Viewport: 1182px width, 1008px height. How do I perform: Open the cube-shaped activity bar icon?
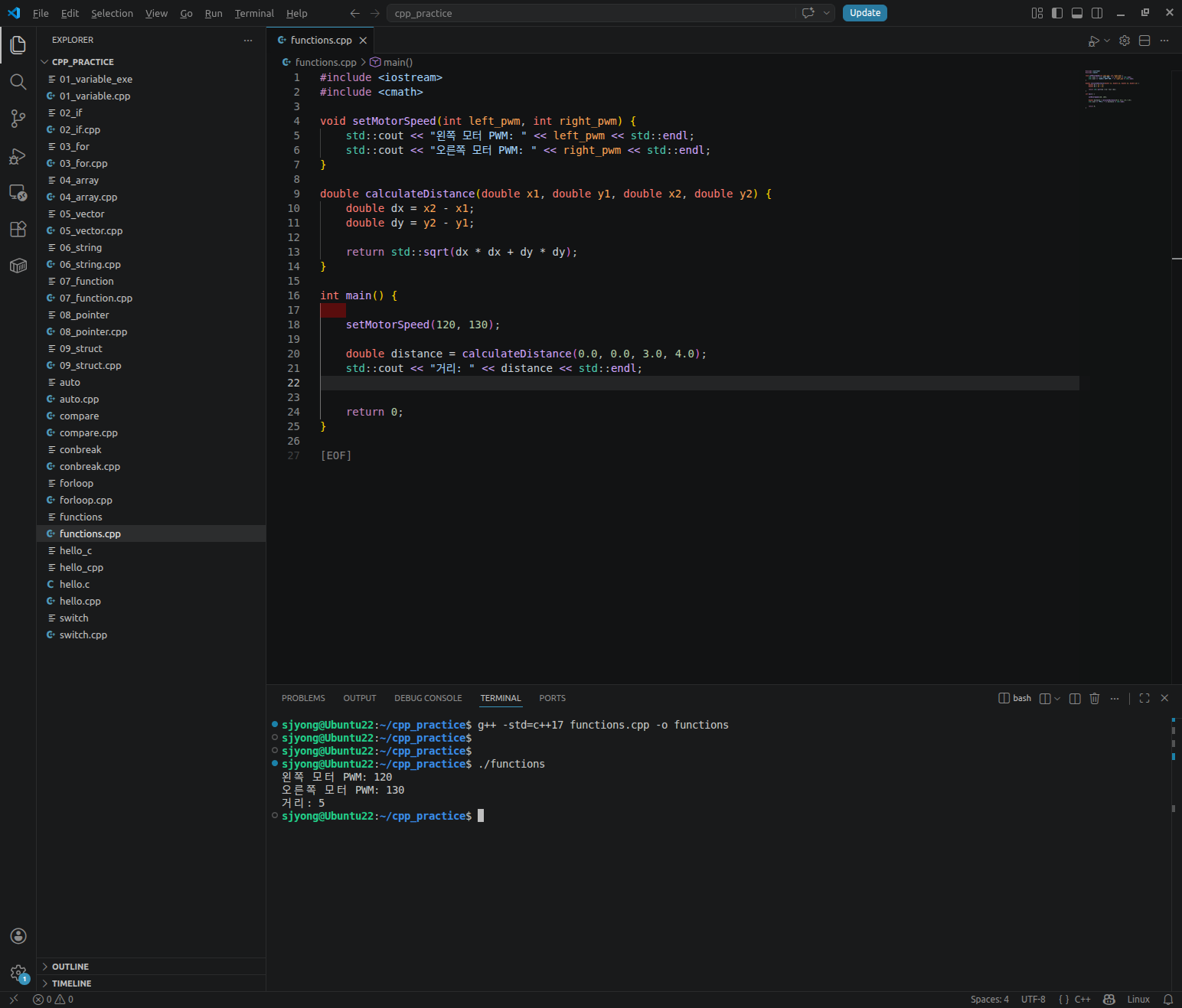(x=18, y=266)
